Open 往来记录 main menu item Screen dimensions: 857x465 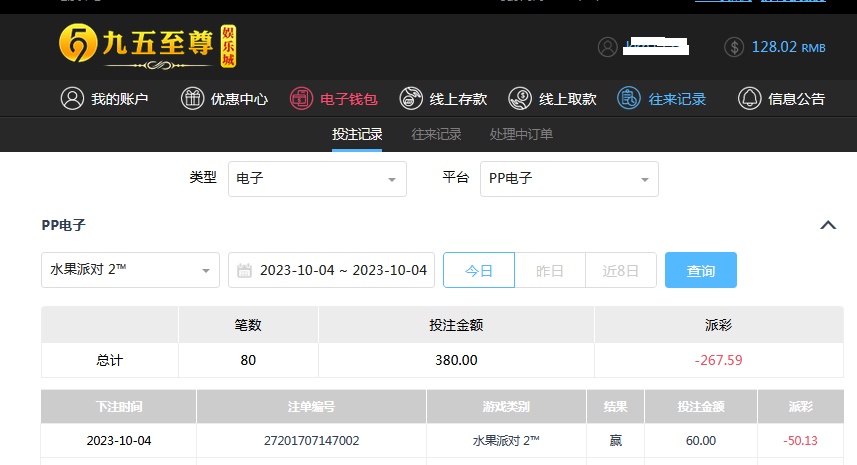coord(662,99)
